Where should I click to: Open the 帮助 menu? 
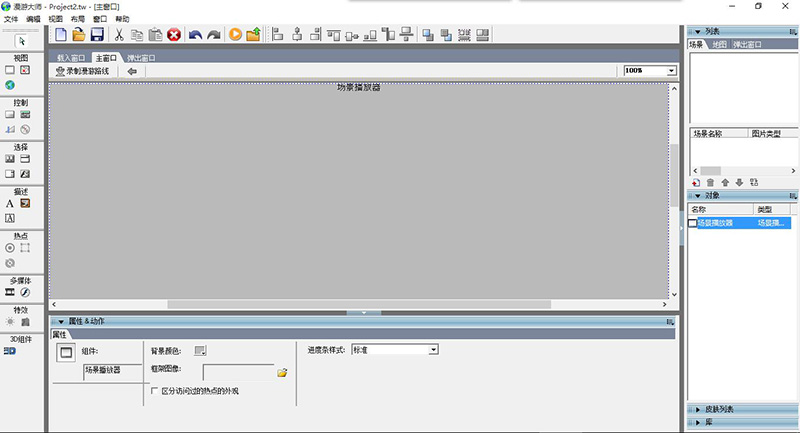pyautogui.click(x=122, y=19)
